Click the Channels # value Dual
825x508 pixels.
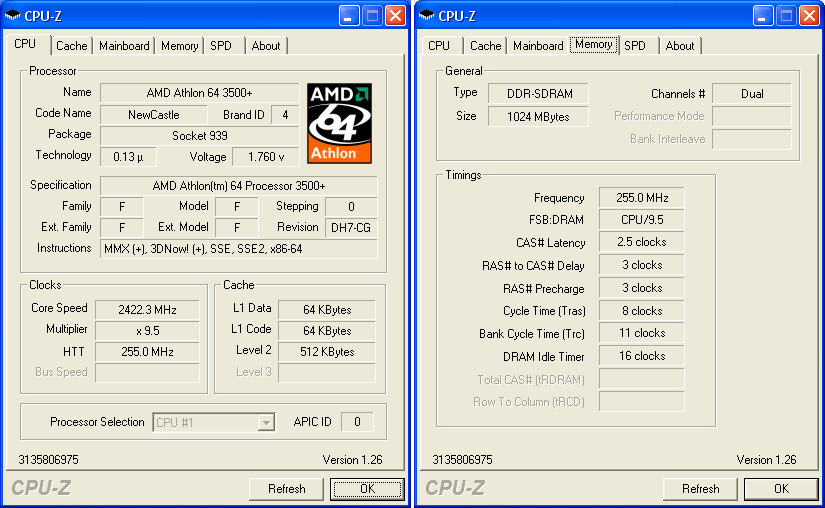[x=752, y=94]
